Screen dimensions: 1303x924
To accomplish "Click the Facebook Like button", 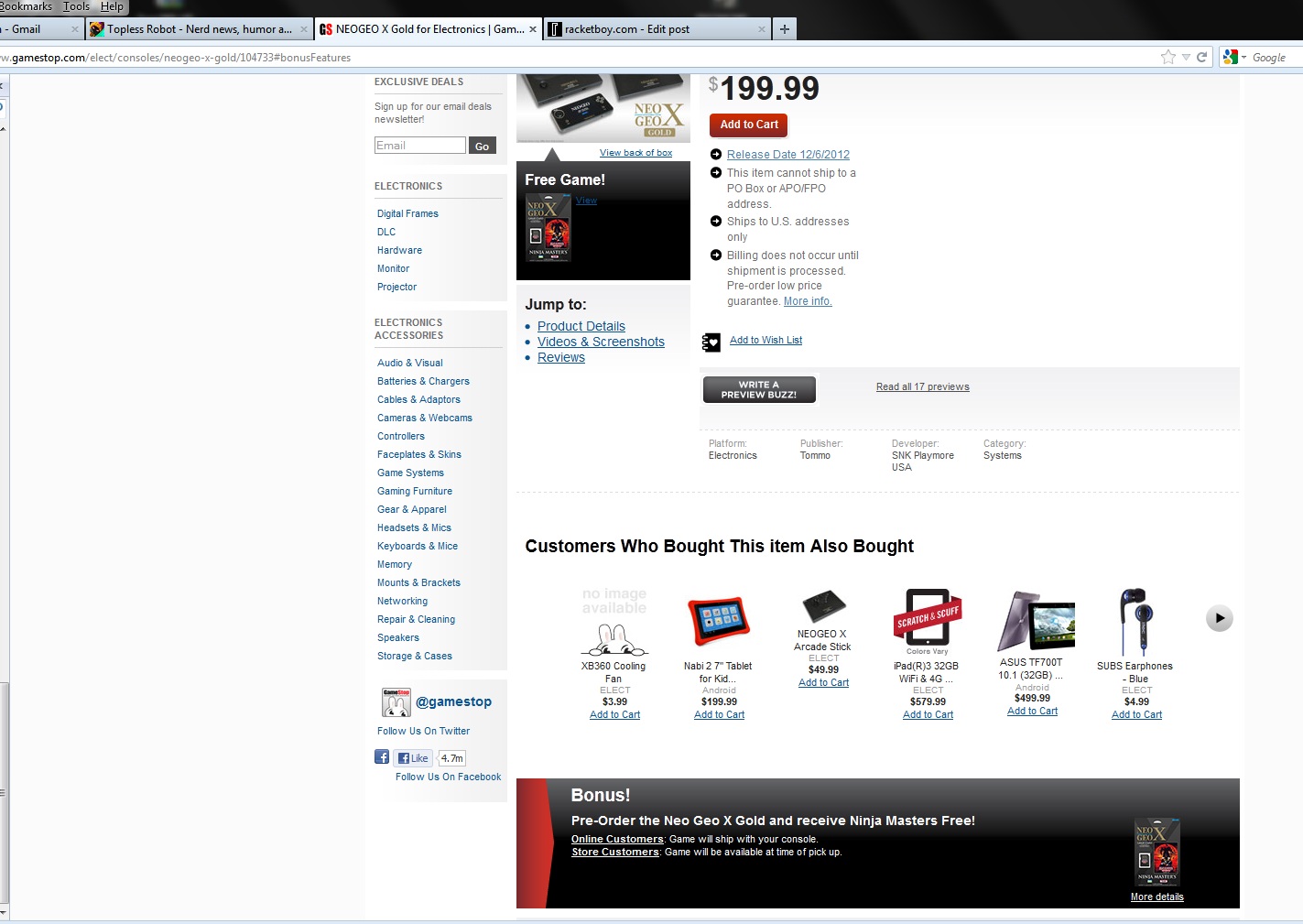I will (x=413, y=758).
